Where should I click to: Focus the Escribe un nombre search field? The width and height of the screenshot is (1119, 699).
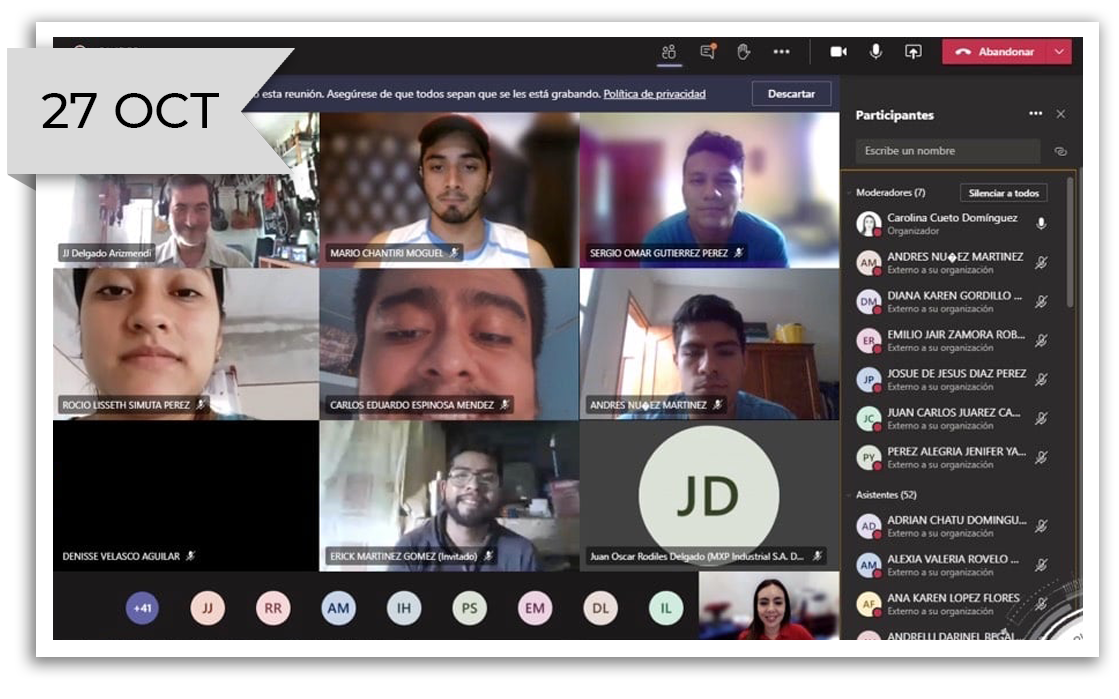point(947,151)
